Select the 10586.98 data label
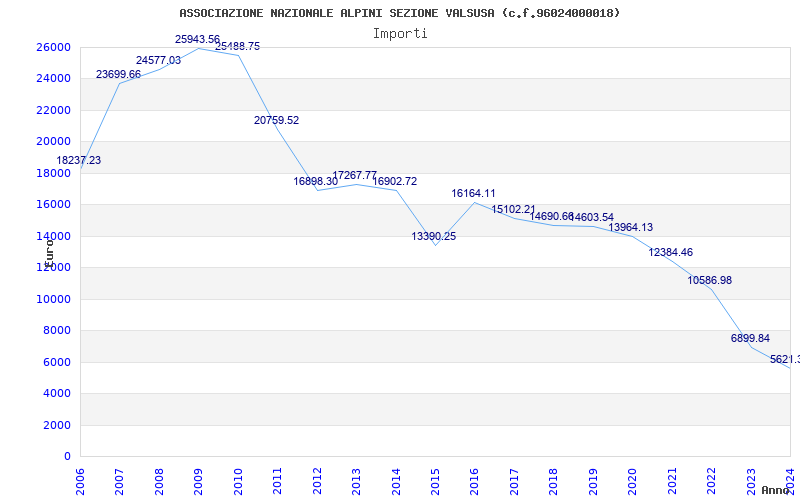 [x=710, y=281]
